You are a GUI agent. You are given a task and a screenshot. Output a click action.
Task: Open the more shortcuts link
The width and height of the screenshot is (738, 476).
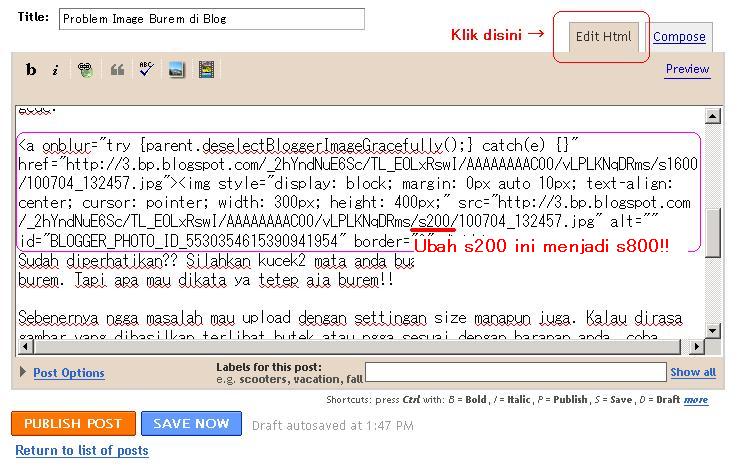696,400
